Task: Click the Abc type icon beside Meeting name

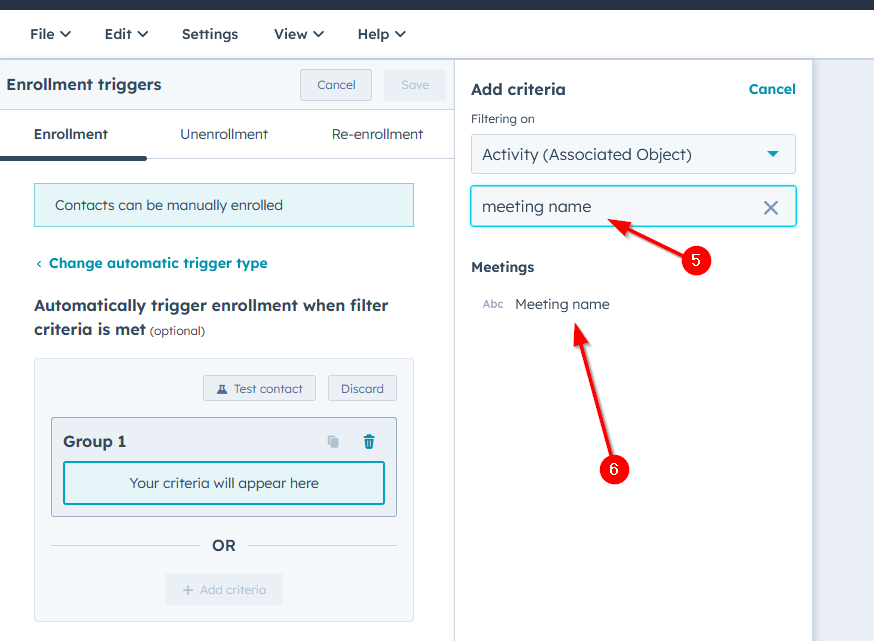Action: tap(492, 304)
